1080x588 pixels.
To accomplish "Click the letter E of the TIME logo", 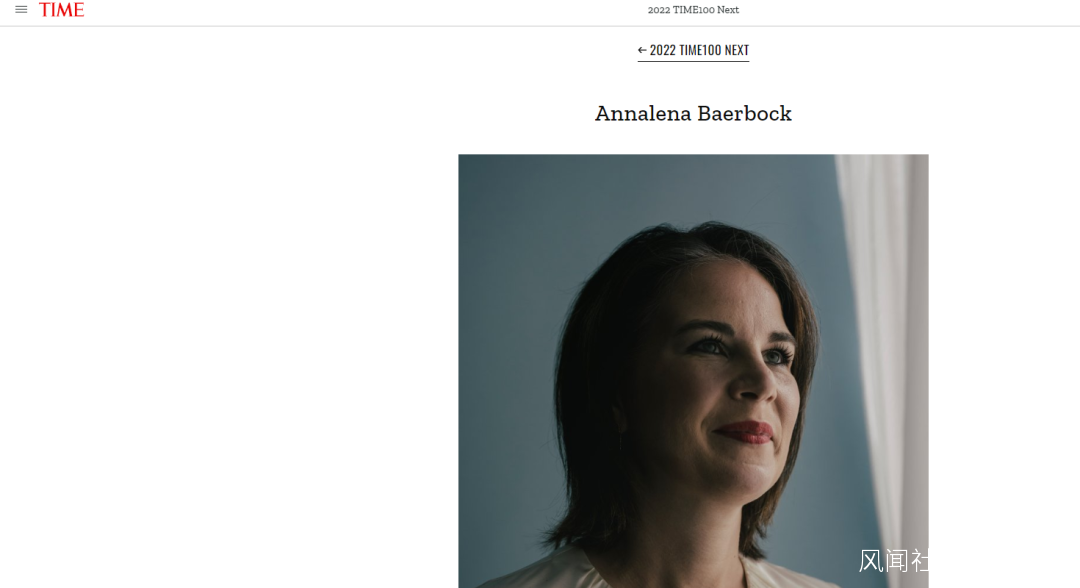I will click(x=79, y=10).
